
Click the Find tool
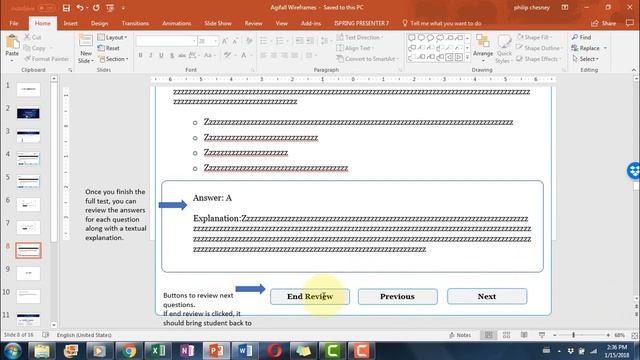582,37
